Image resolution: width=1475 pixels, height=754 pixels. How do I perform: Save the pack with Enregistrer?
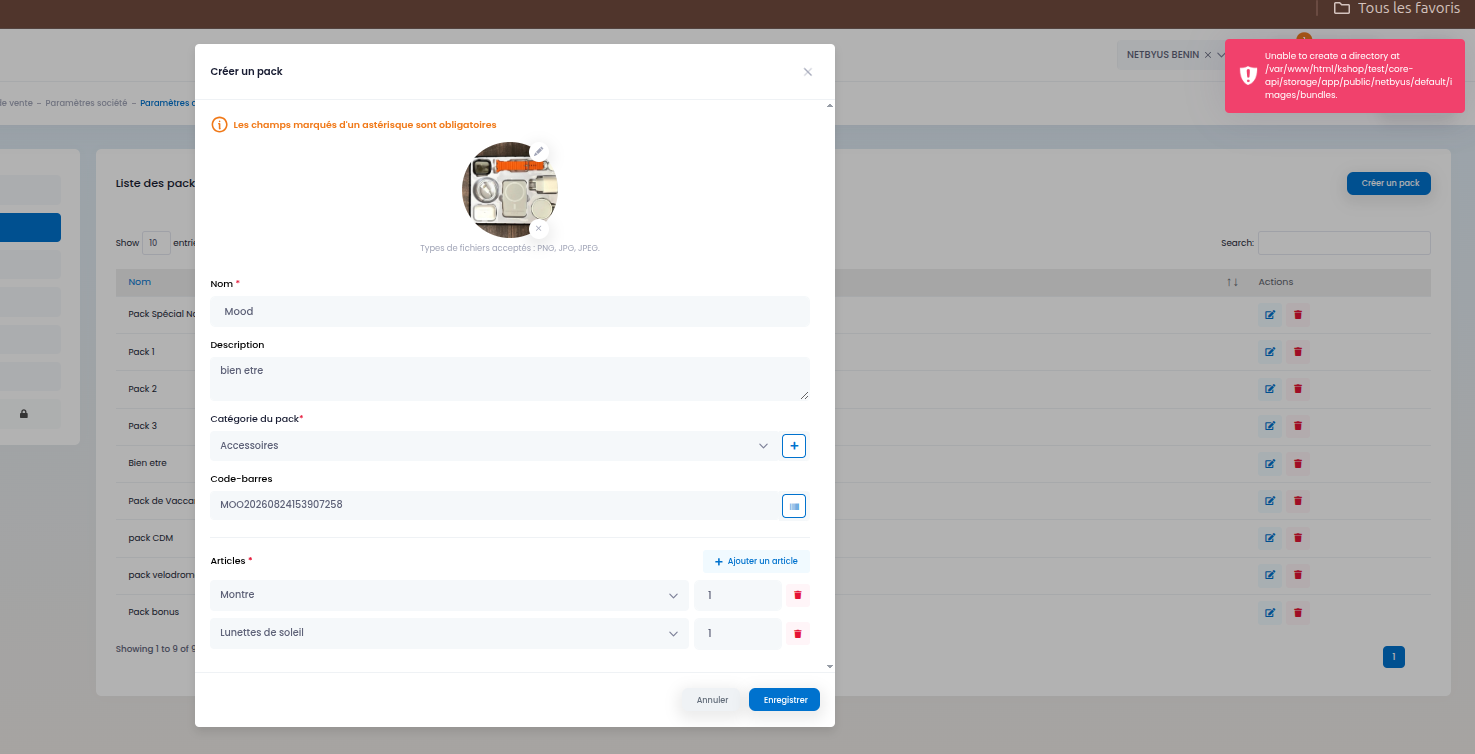[x=785, y=700]
